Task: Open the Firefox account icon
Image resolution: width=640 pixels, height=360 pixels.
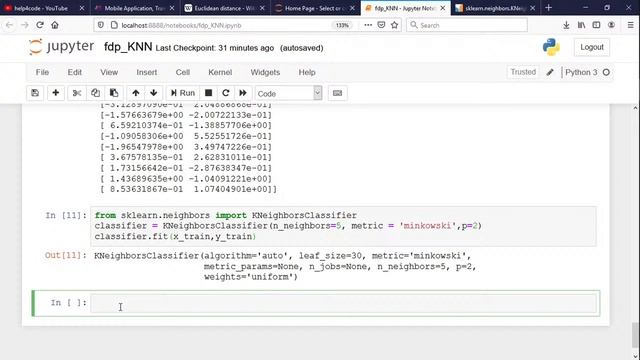Action: pyautogui.click(x=611, y=25)
